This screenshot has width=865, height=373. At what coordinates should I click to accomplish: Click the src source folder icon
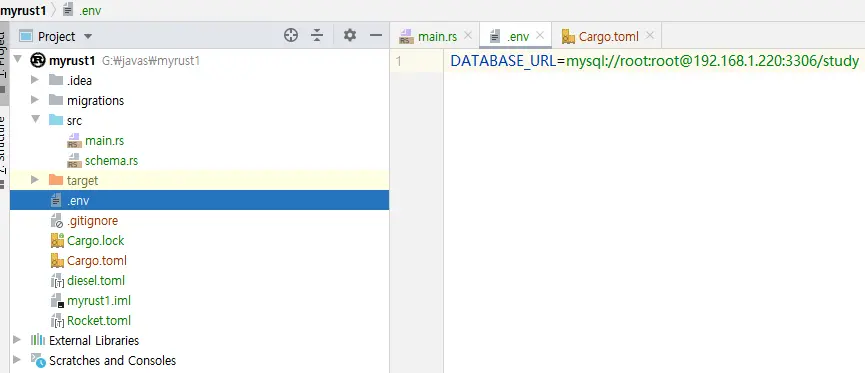(56, 120)
